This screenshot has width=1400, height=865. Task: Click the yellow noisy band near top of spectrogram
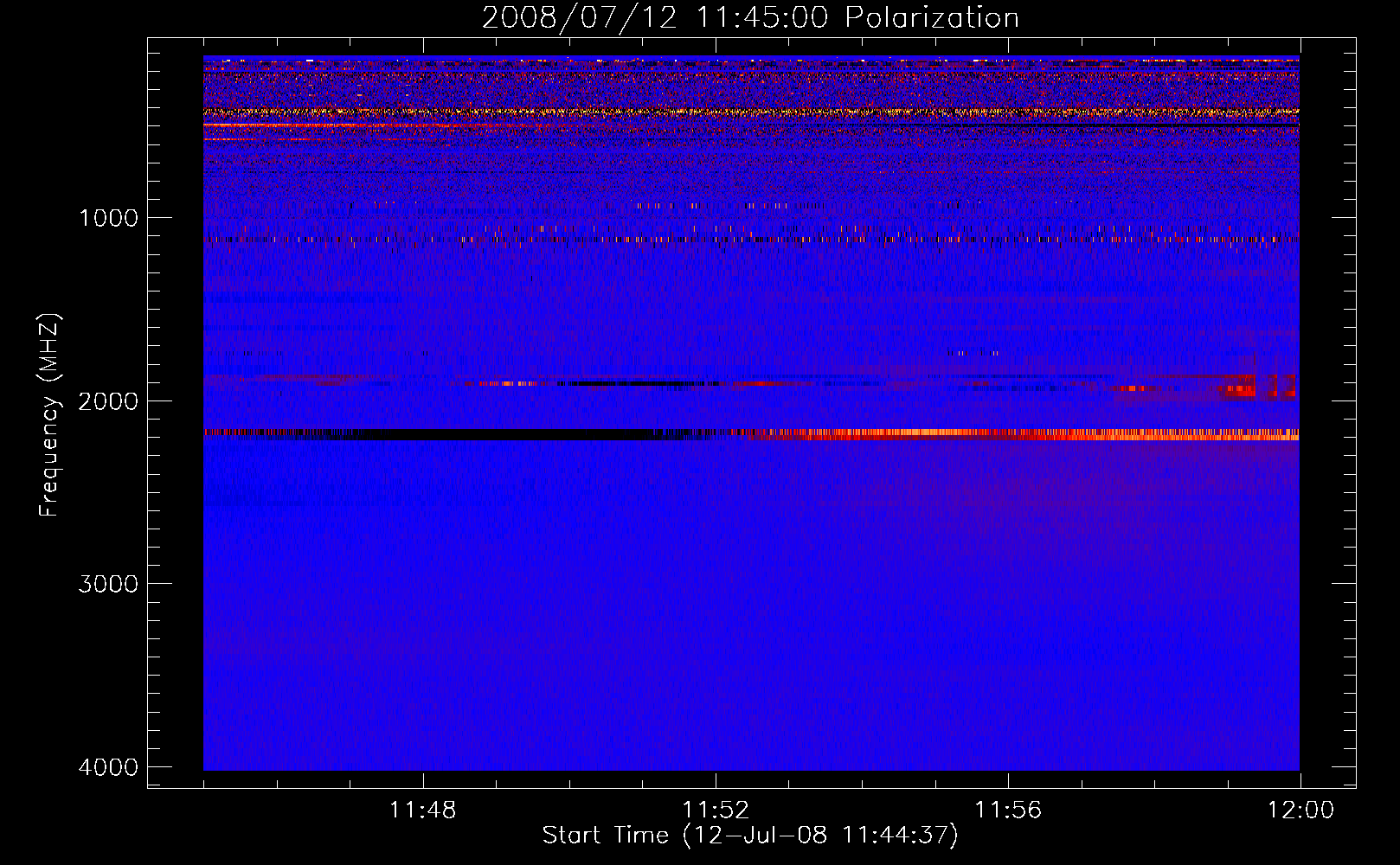(751, 112)
